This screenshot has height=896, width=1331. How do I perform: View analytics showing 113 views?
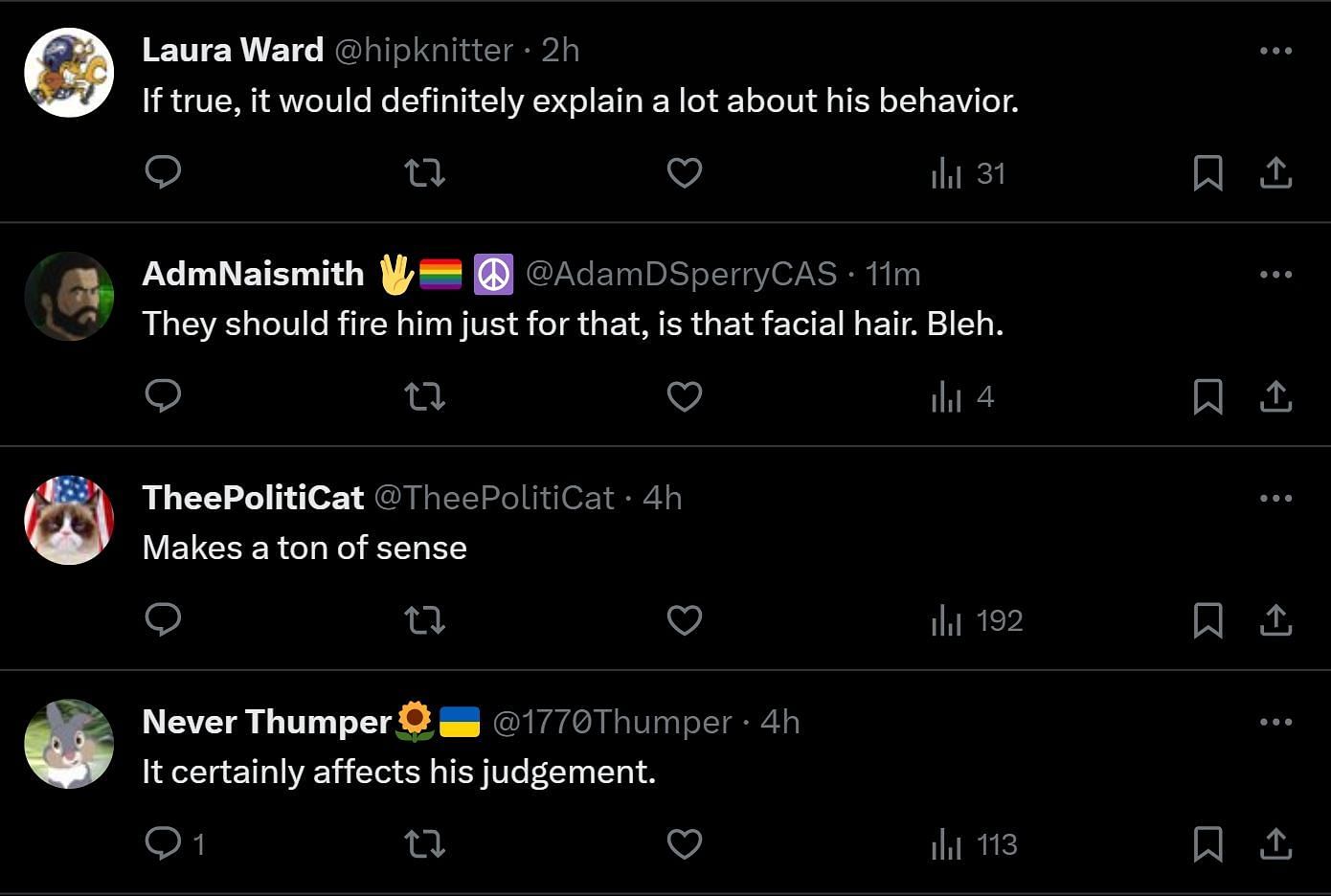pos(974,844)
